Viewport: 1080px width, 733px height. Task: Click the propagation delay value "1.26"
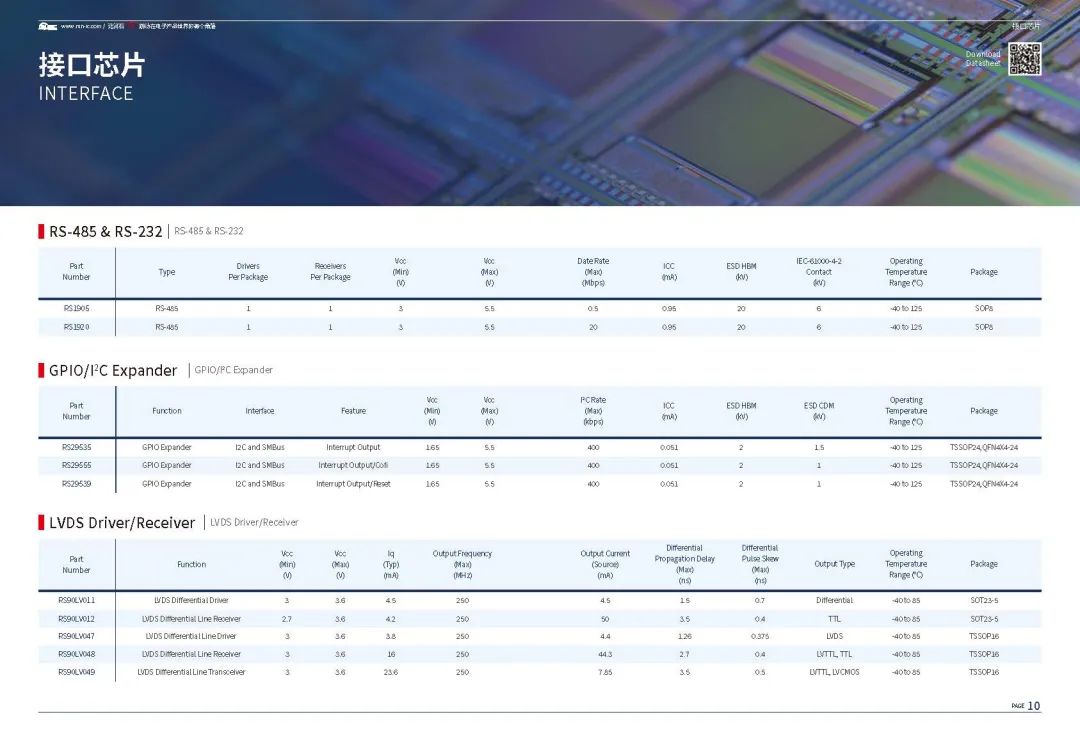tap(685, 637)
